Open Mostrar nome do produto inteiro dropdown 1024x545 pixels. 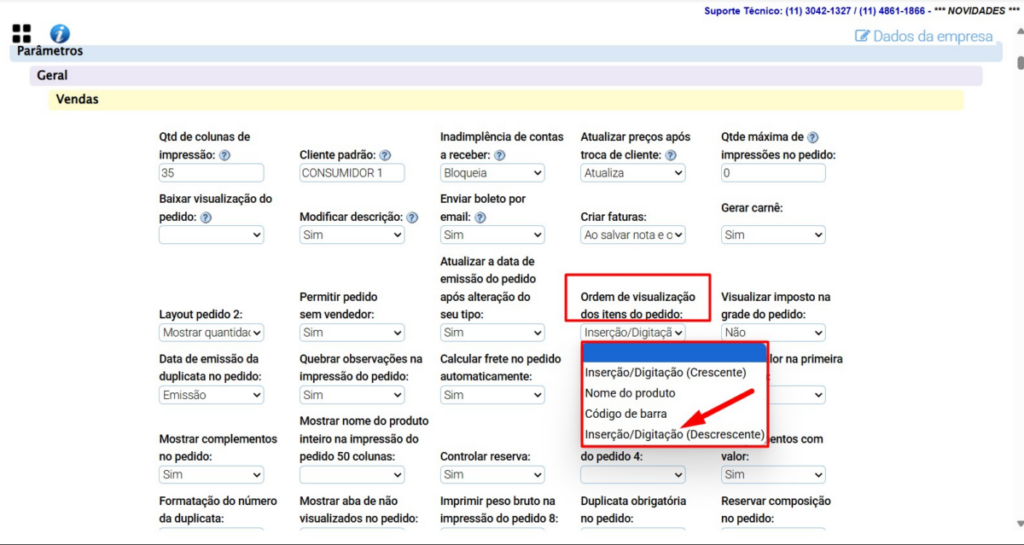(x=352, y=475)
